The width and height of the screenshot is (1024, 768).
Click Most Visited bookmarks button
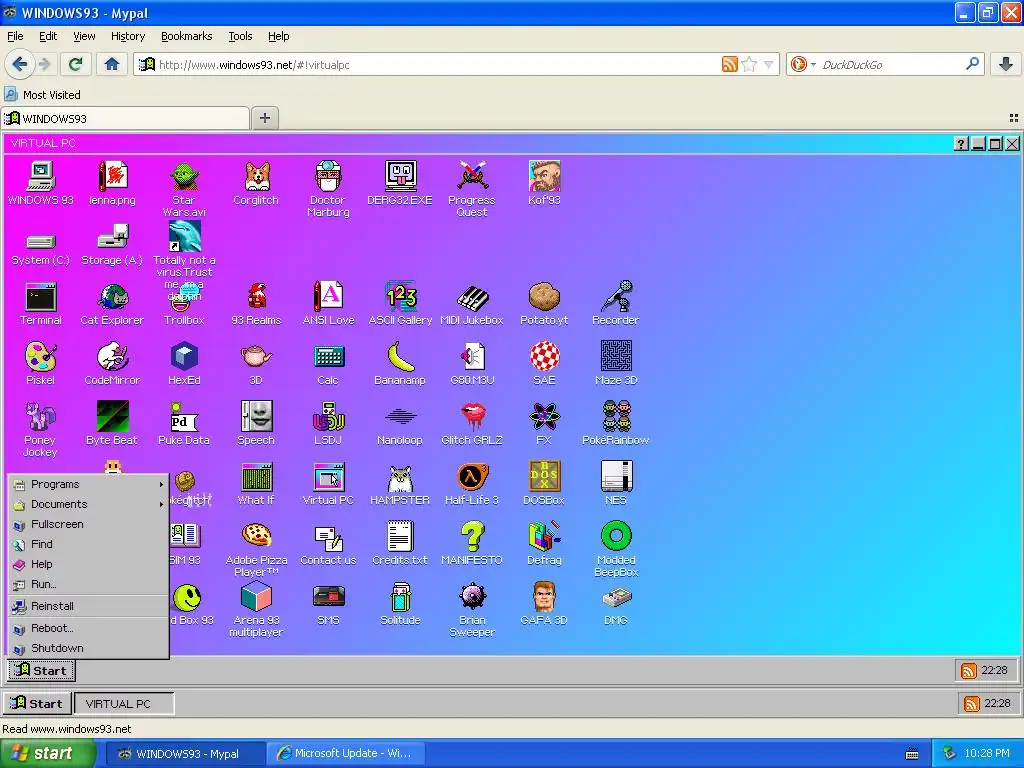pos(42,95)
